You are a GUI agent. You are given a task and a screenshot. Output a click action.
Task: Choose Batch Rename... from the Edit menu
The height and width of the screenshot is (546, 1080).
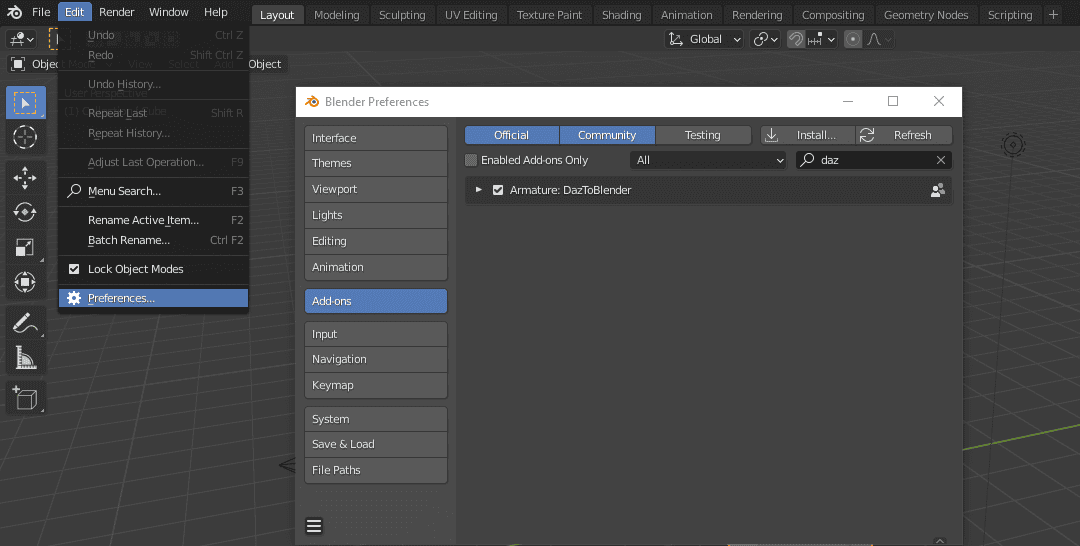point(154,240)
